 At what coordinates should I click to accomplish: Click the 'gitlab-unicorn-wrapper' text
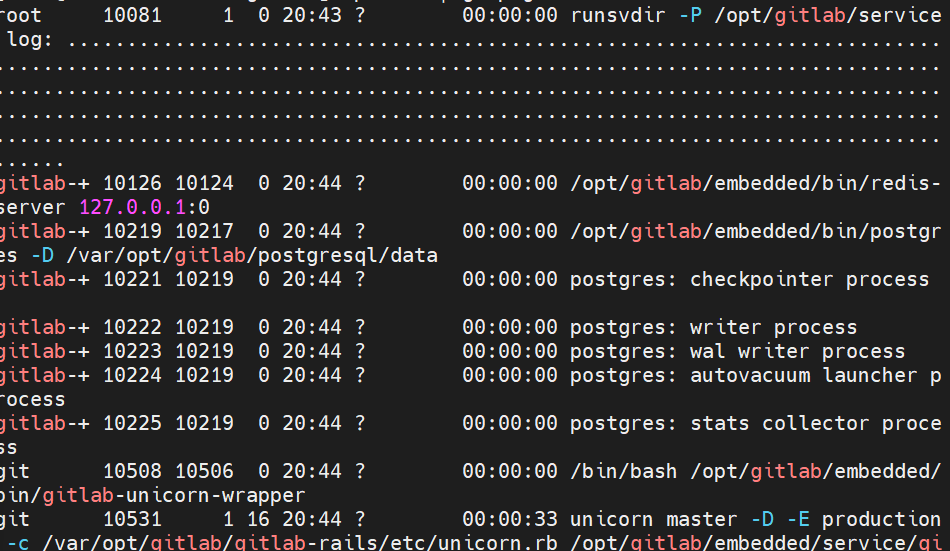[x=174, y=495]
